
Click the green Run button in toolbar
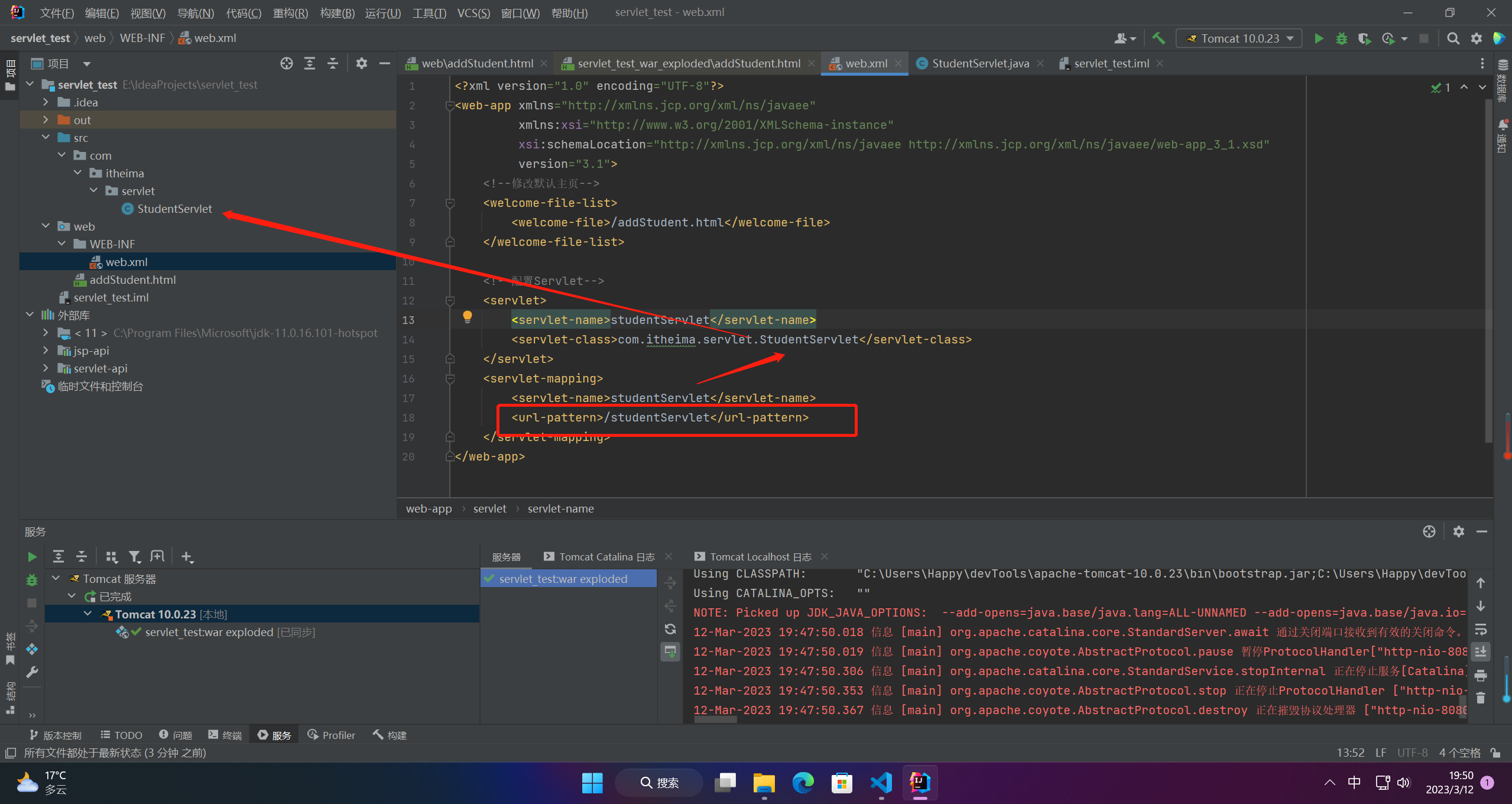click(x=1318, y=38)
